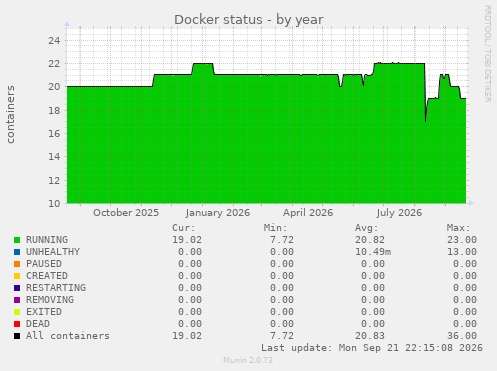Select the All containers legend label
This screenshot has width=497, height=371.
click(x=68, y=336)
